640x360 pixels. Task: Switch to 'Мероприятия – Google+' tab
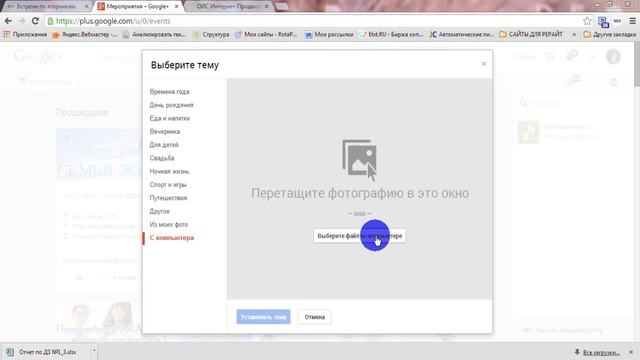(x=138, y=7)
